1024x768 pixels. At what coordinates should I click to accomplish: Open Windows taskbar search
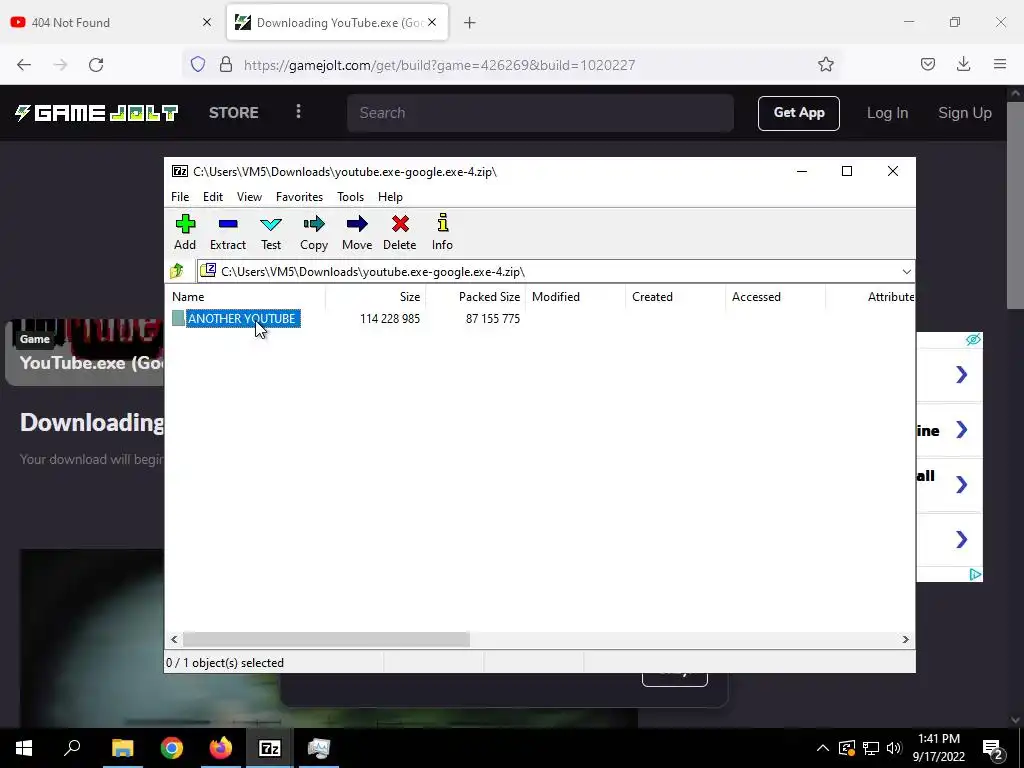point(72,748)
